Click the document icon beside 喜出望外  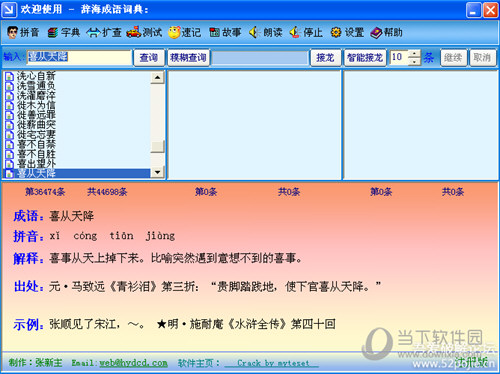(x=9, y=164)
